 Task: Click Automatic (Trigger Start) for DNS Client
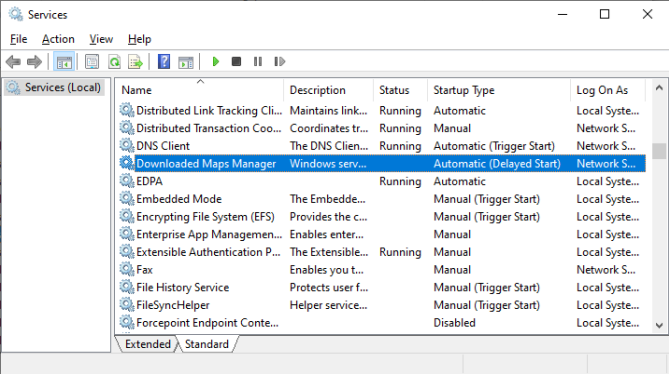pos(494,146)
